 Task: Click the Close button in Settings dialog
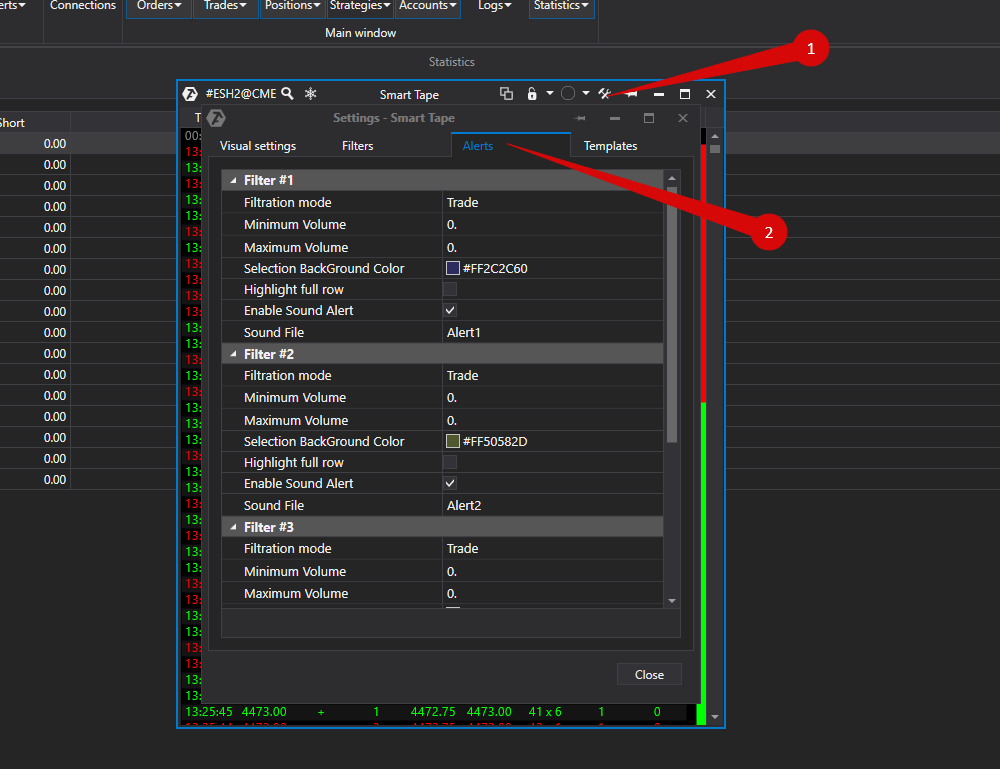click(649, 675)
